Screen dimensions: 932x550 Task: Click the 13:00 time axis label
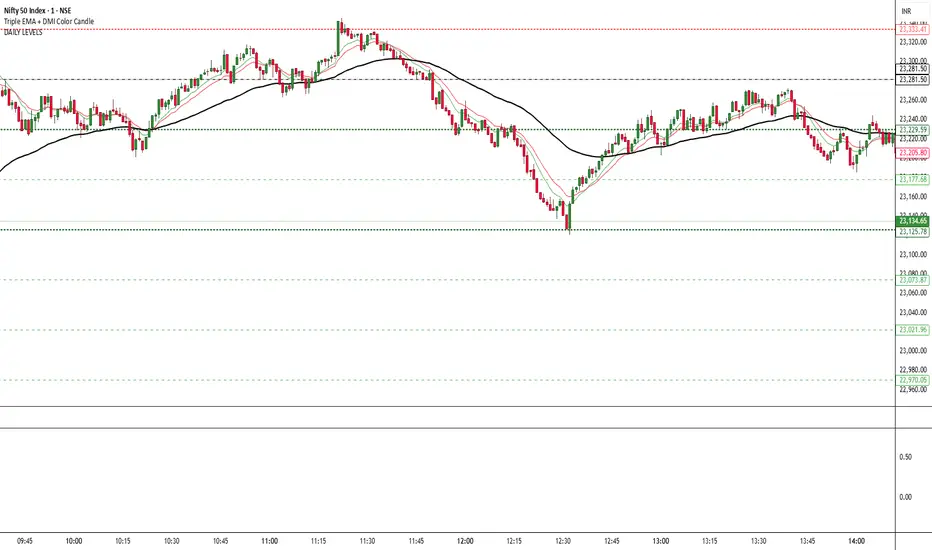click(x=661, y=541)
